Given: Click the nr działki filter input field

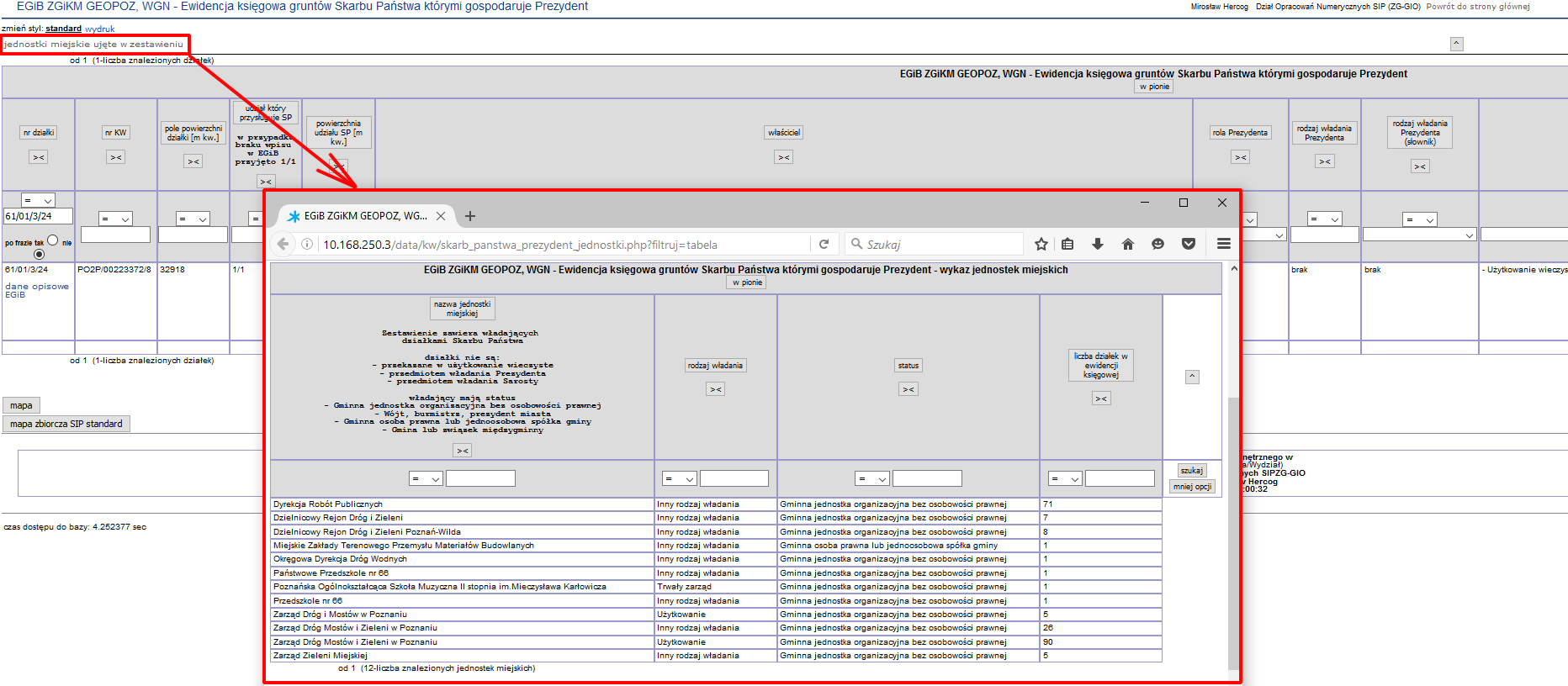Looking at the screenshot, I should (39, 216).
